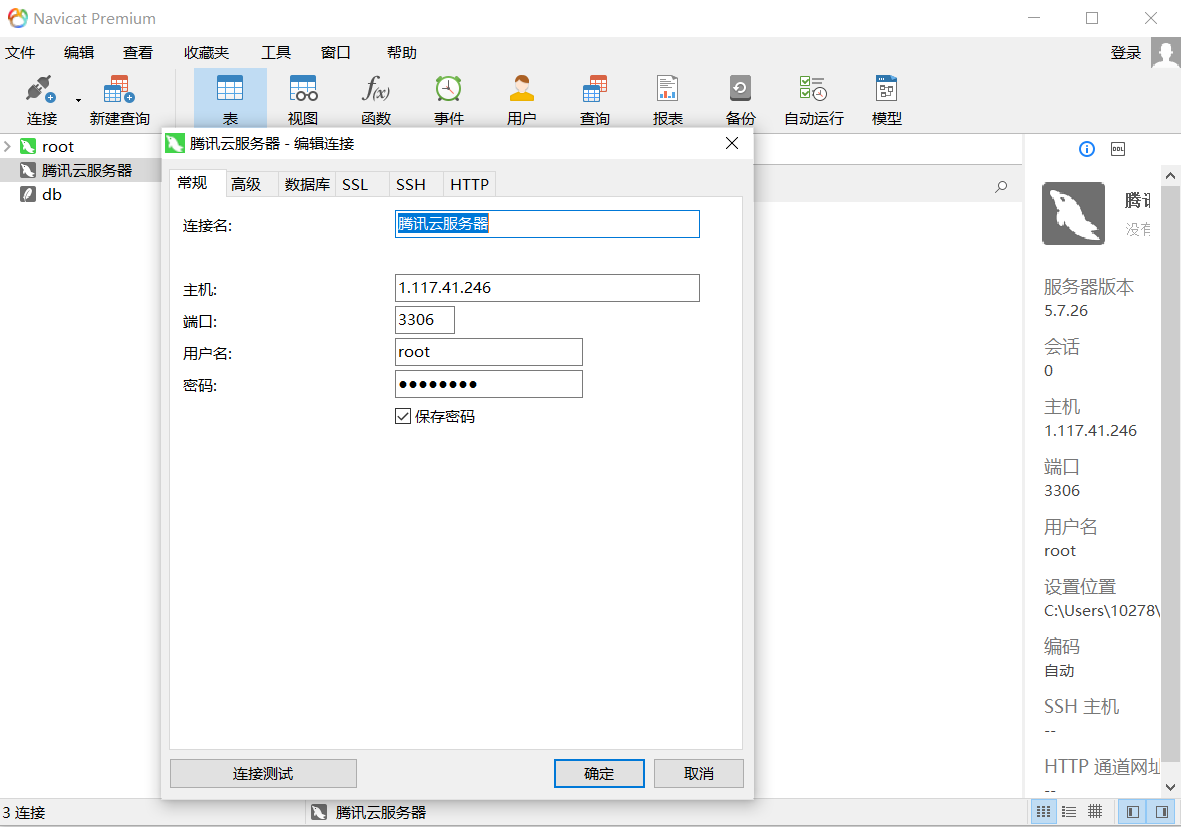Screen dimensions: 1181x827
Task: Click the 登录 link
Action: click(x=1125, y=53)
